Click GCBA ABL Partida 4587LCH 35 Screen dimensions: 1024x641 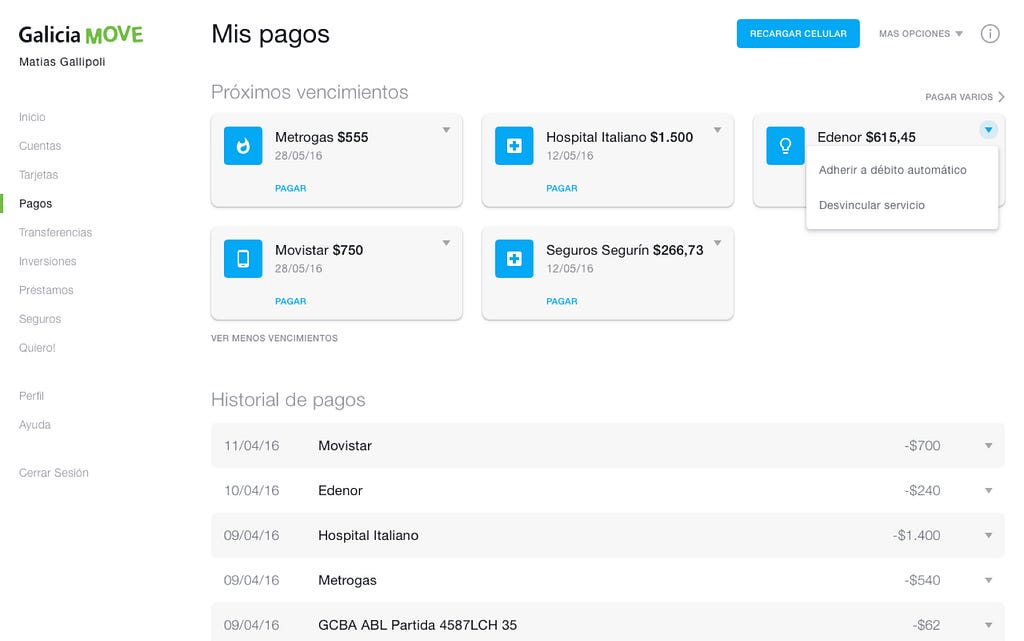click(x=417, y=625)
